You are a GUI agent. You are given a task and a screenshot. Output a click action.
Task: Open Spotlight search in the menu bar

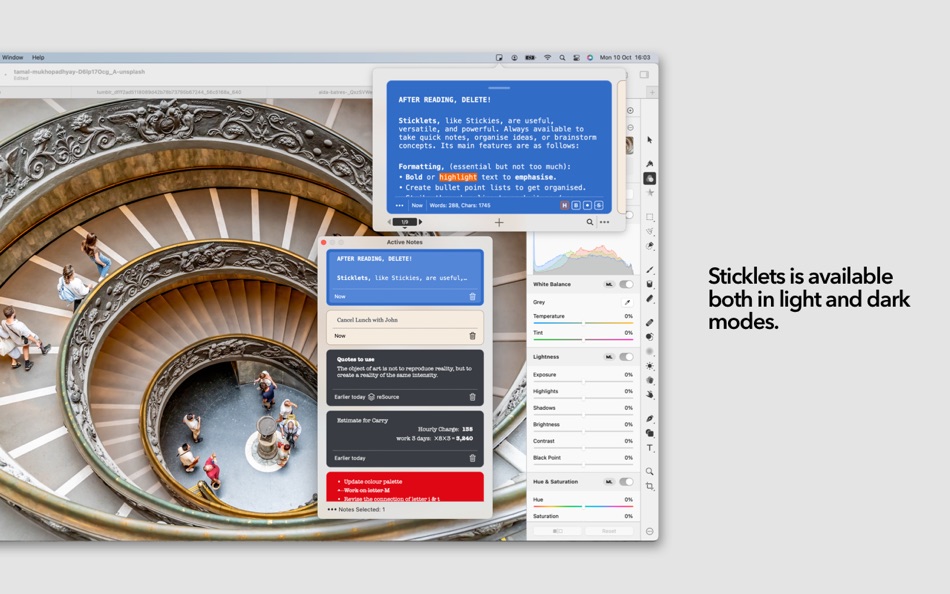(562, 58)
